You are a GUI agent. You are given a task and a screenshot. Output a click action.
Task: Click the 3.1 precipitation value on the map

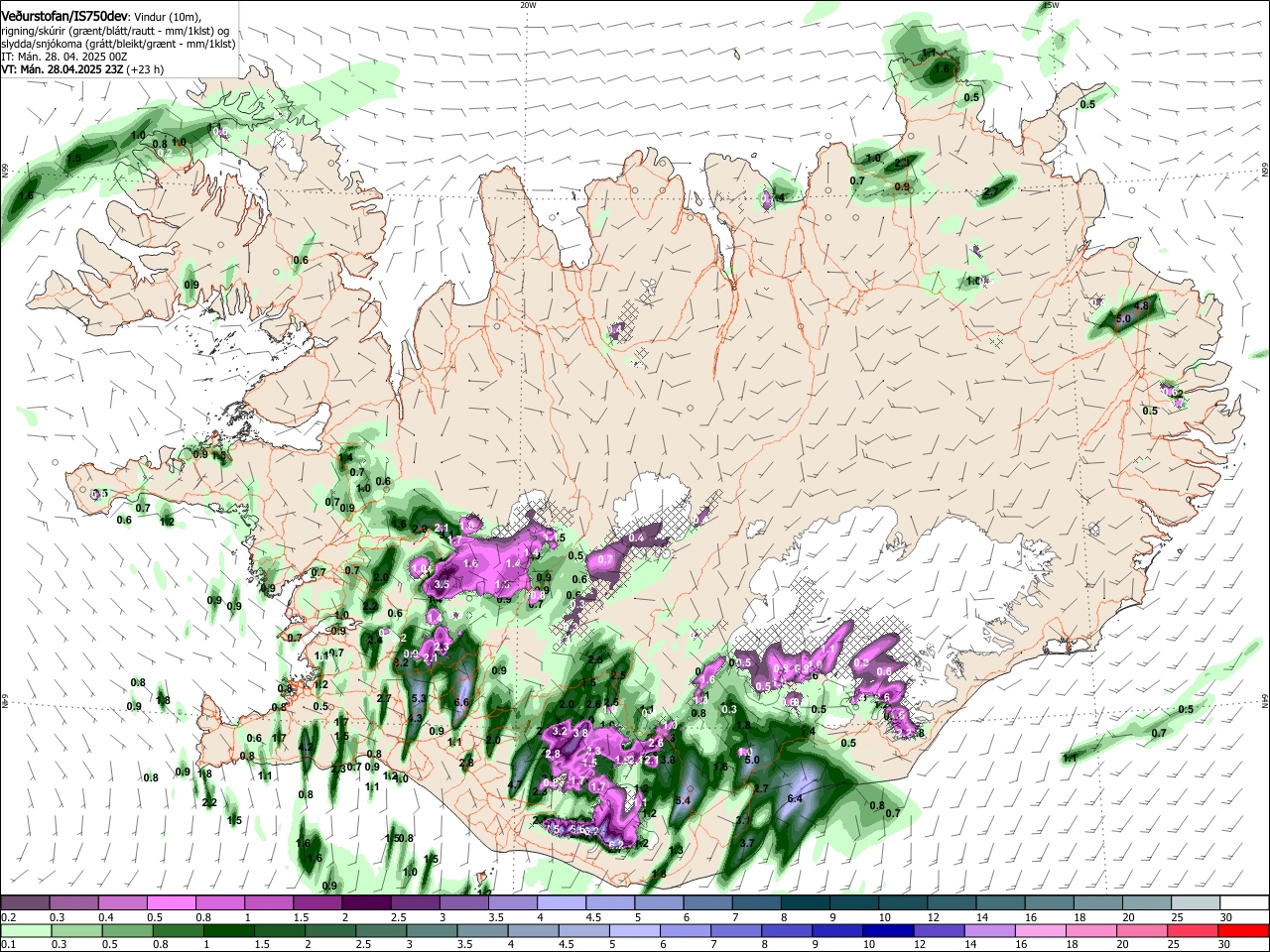pyautogui.click(x=743, y=820)
